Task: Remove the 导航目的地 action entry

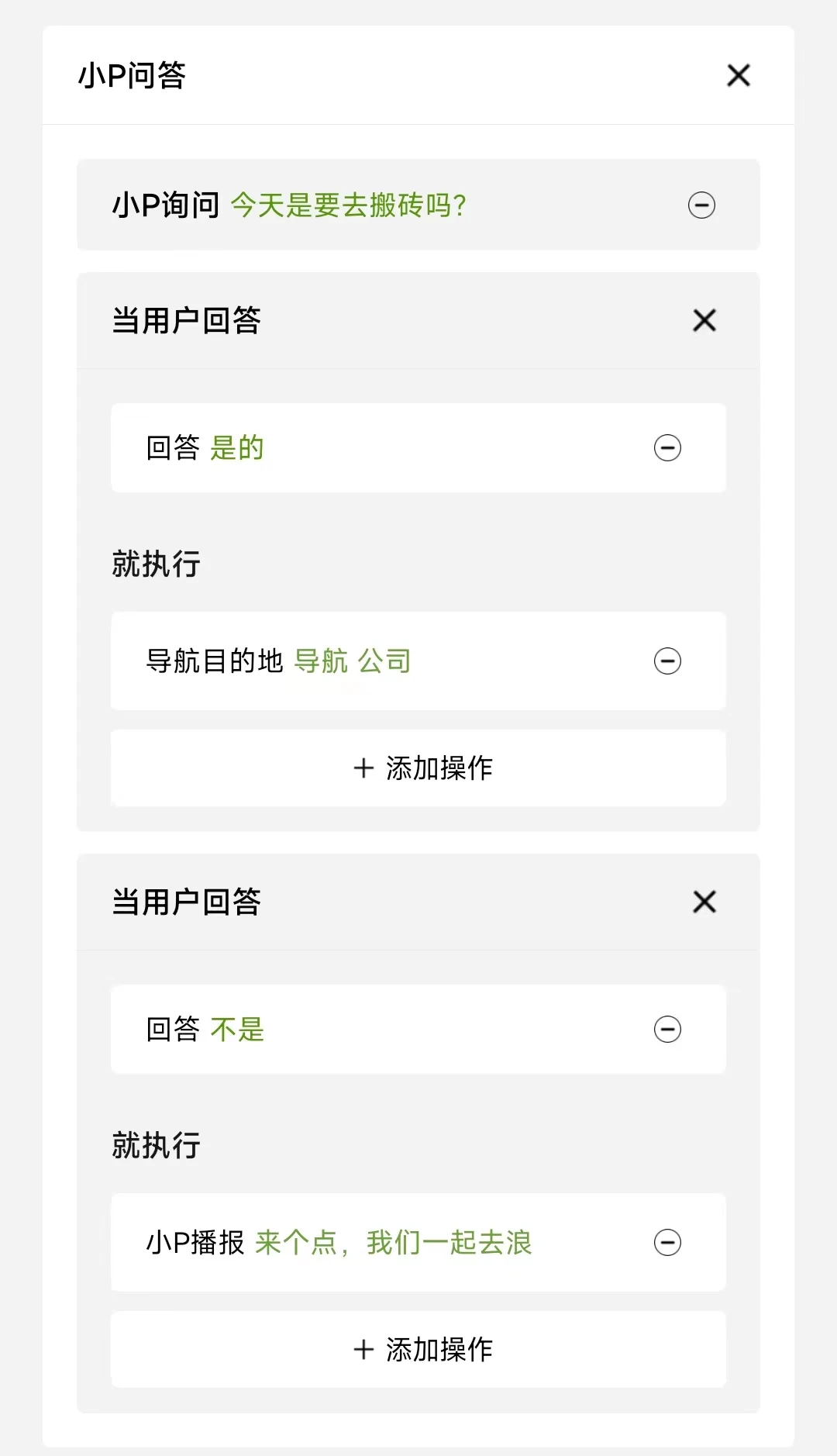Action: pos(667,661)
